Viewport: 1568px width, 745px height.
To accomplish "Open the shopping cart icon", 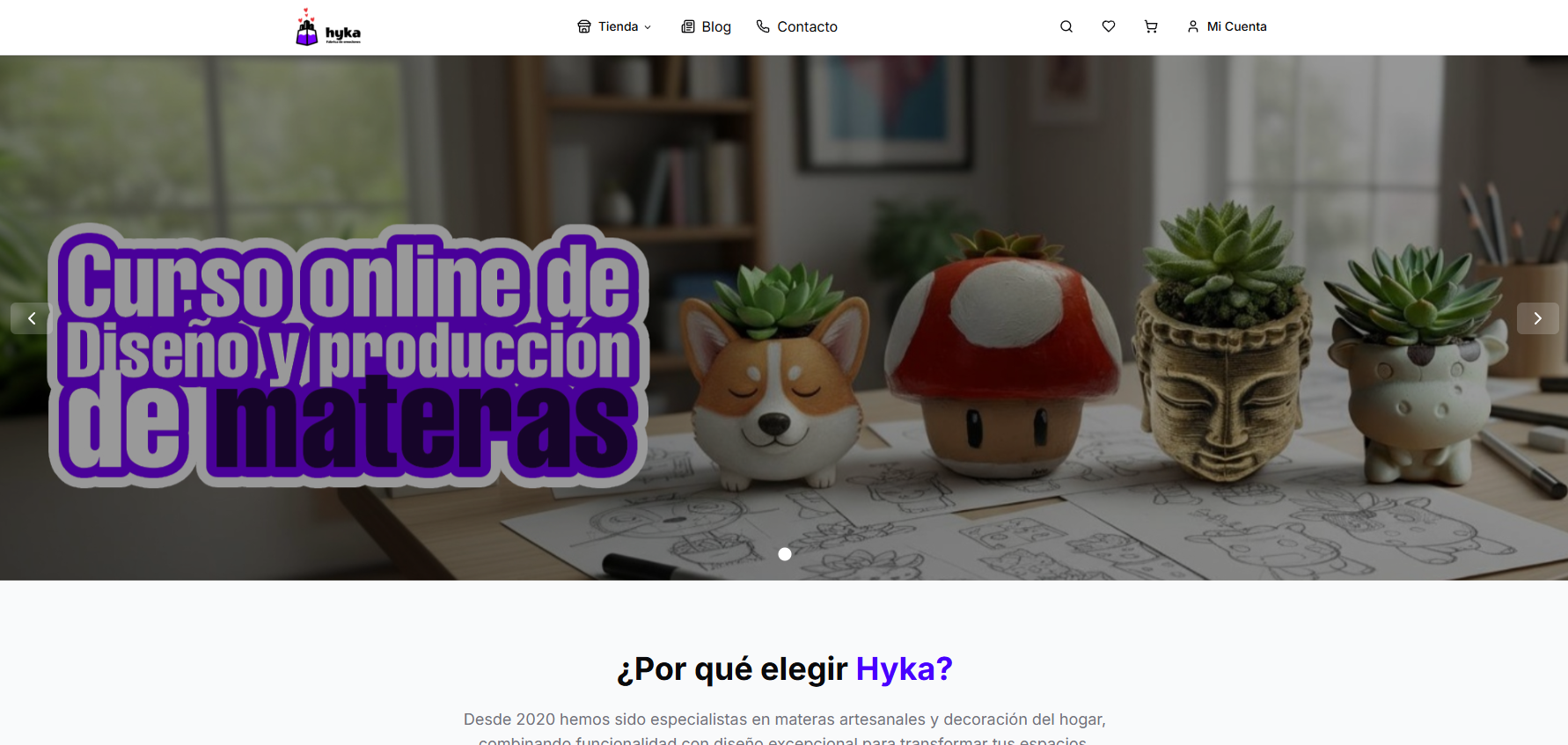I will click(1151, 26).
